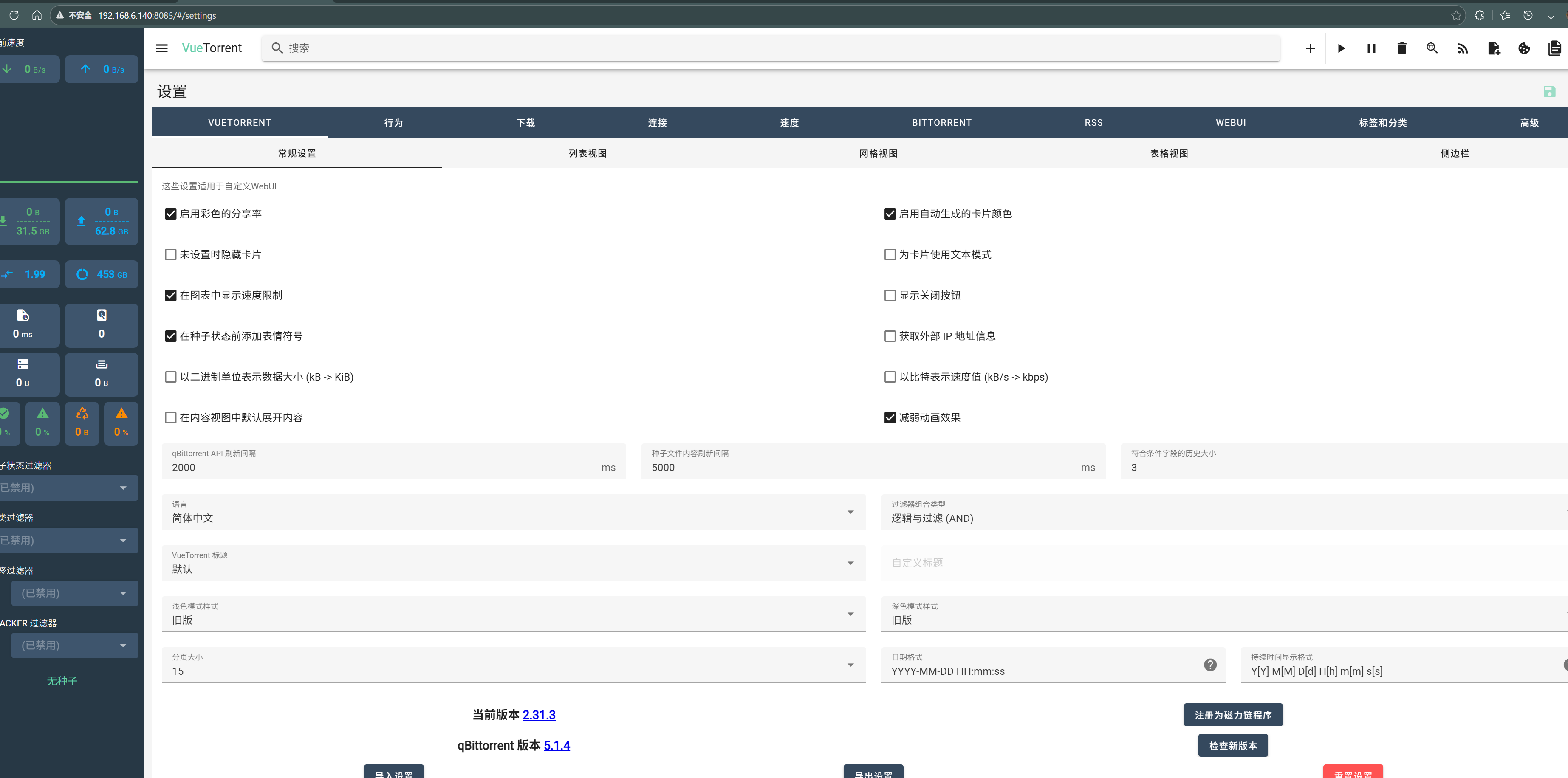1568x778 pixels.
Task: Open the VueTorrent 标题 dropdown
Action: (850, 563)
